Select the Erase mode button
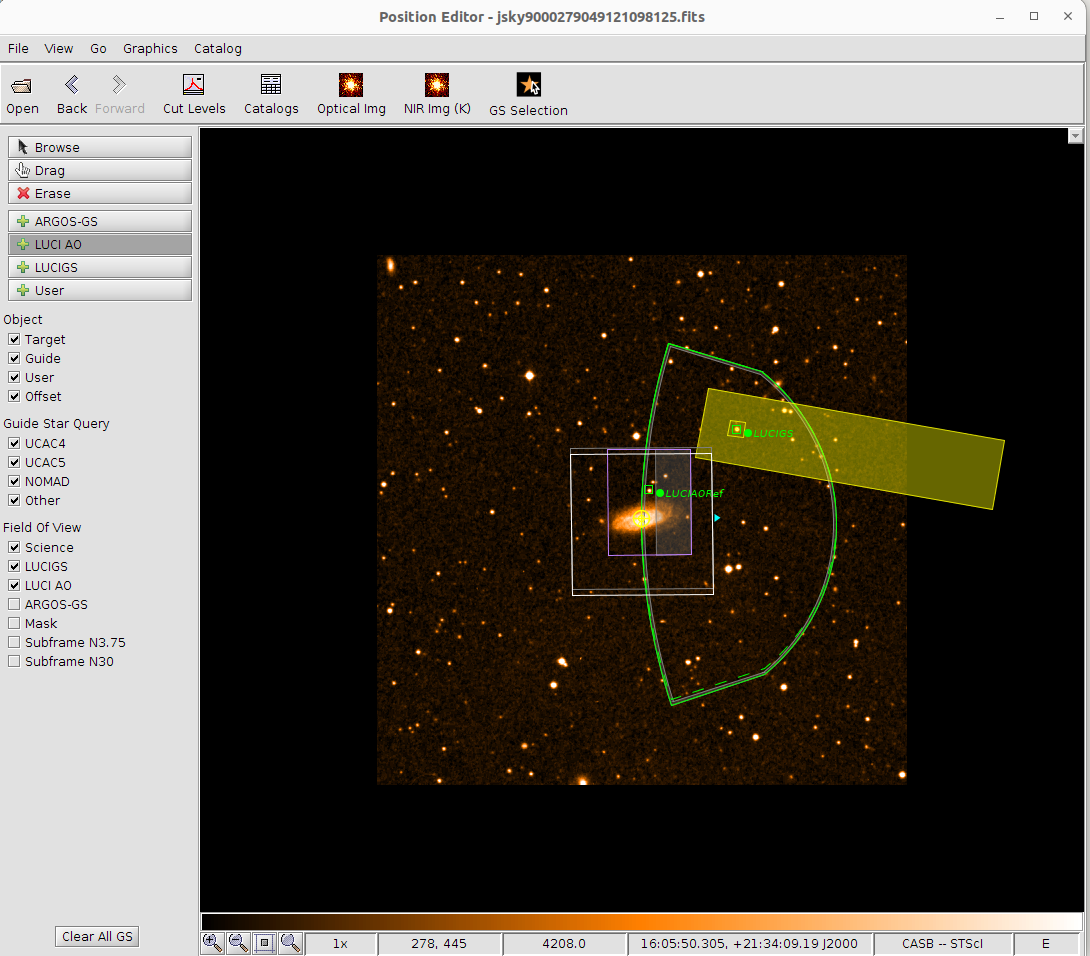 100,193
